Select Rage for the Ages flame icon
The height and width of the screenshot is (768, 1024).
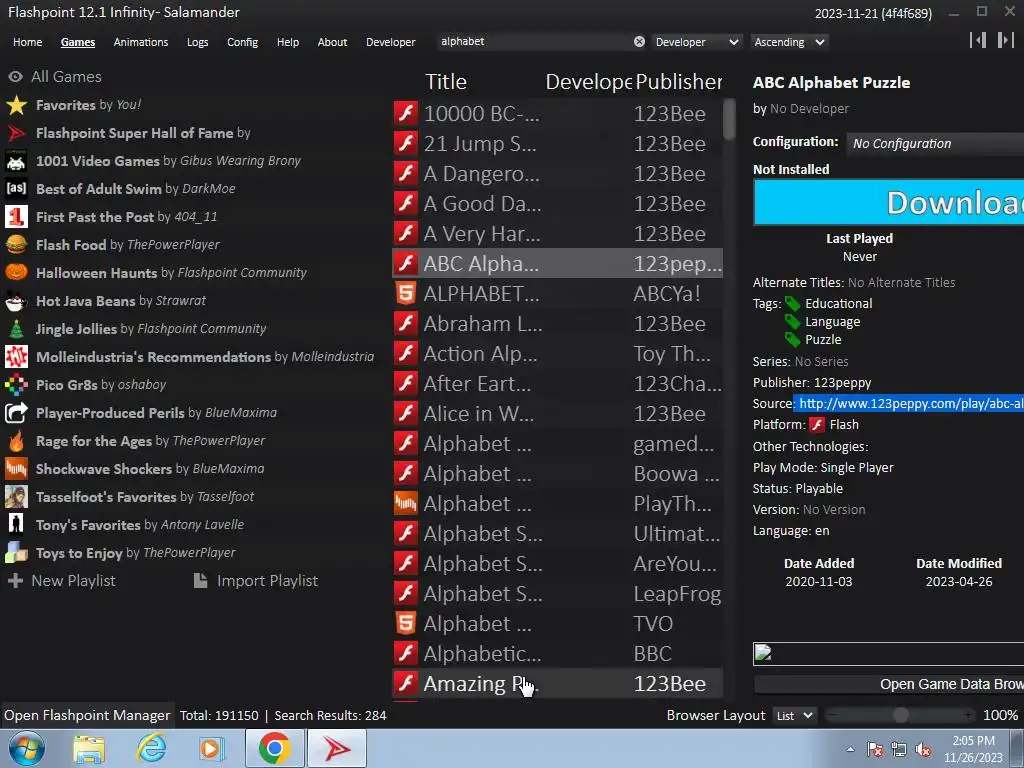coord(16,441)
